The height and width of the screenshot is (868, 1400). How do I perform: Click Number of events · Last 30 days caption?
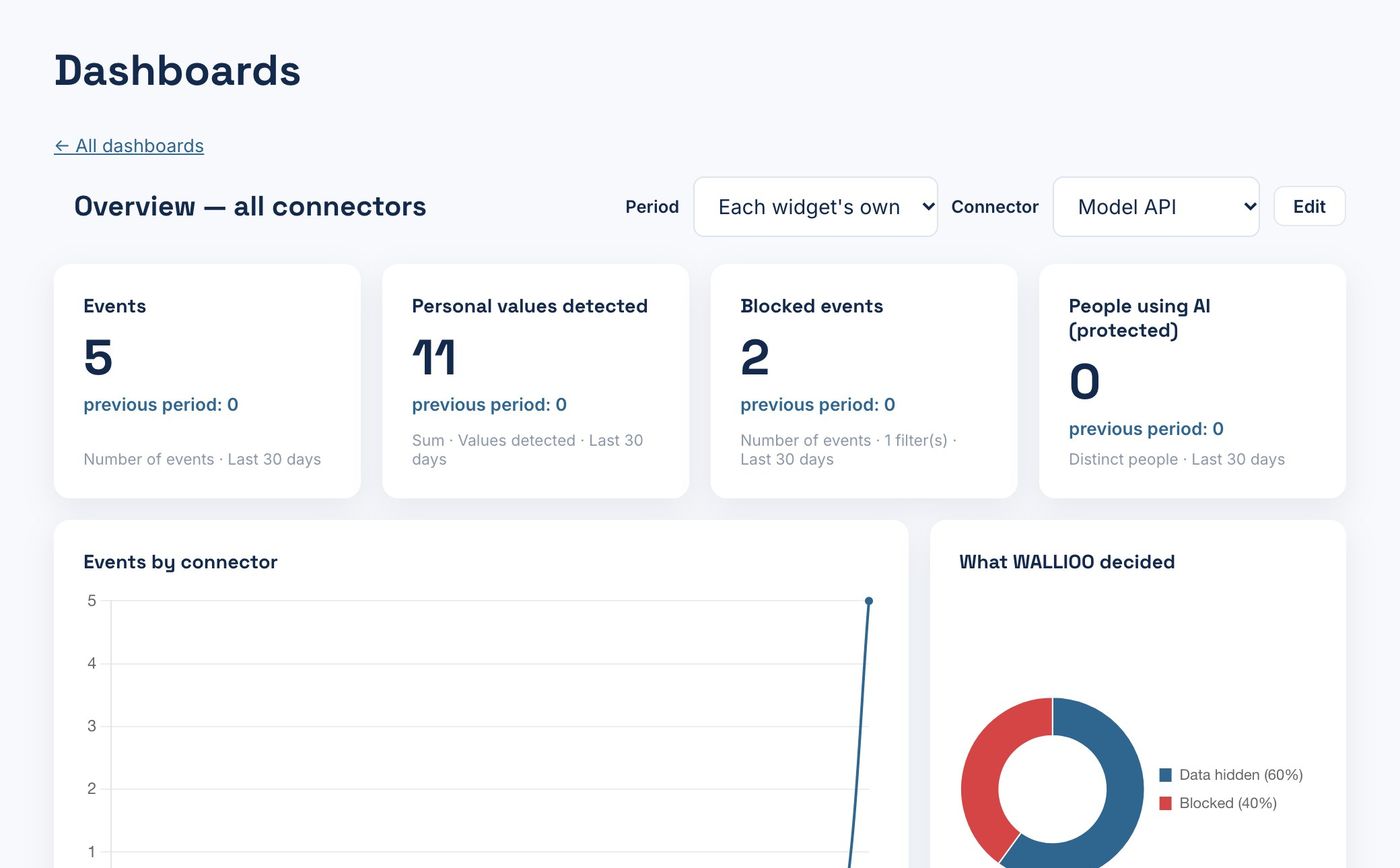tap(202, 460)
